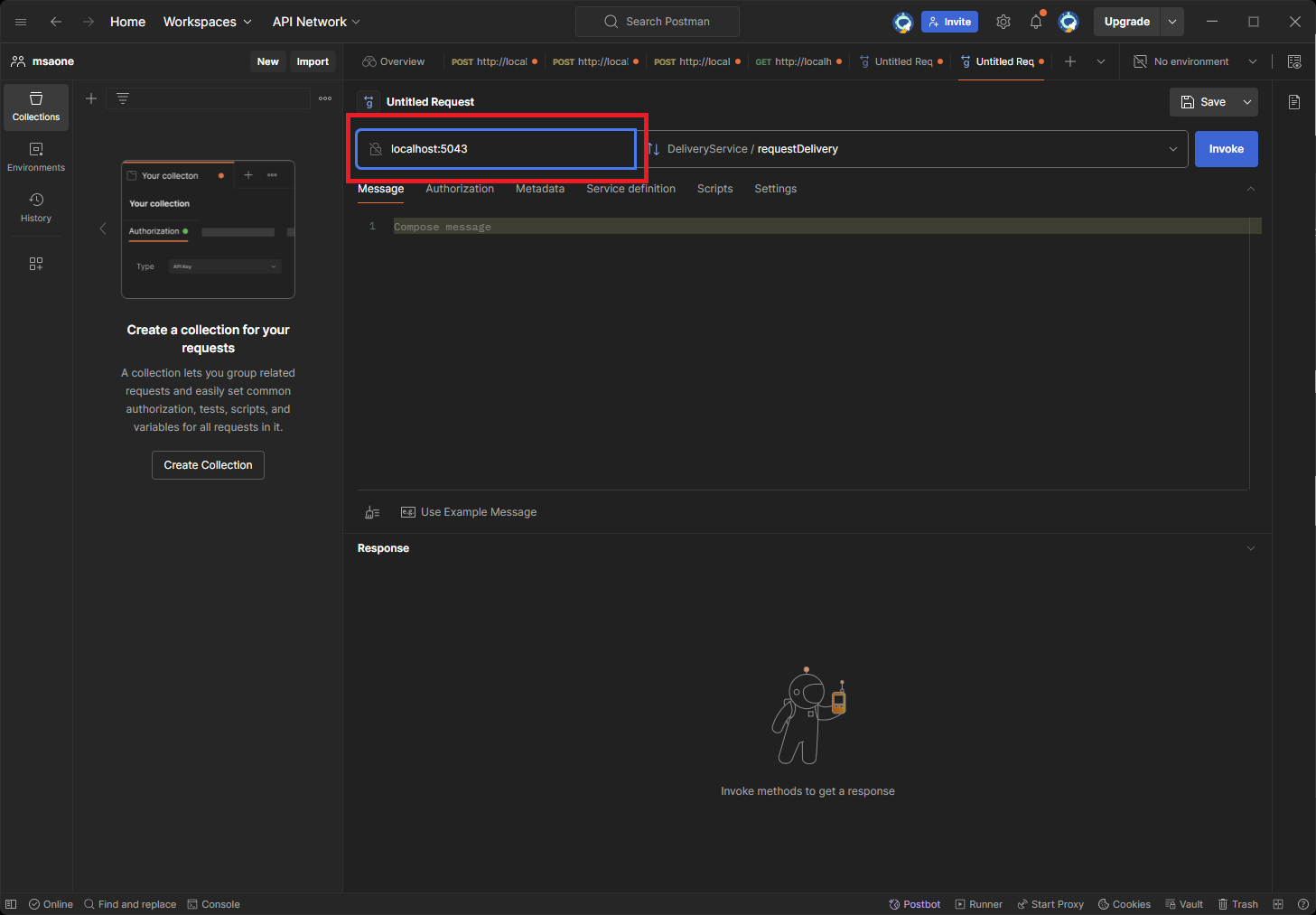The width and height of the screenshot is (1316, 915).
Task: Go forward with the right arrow
Action: [88, 22]
